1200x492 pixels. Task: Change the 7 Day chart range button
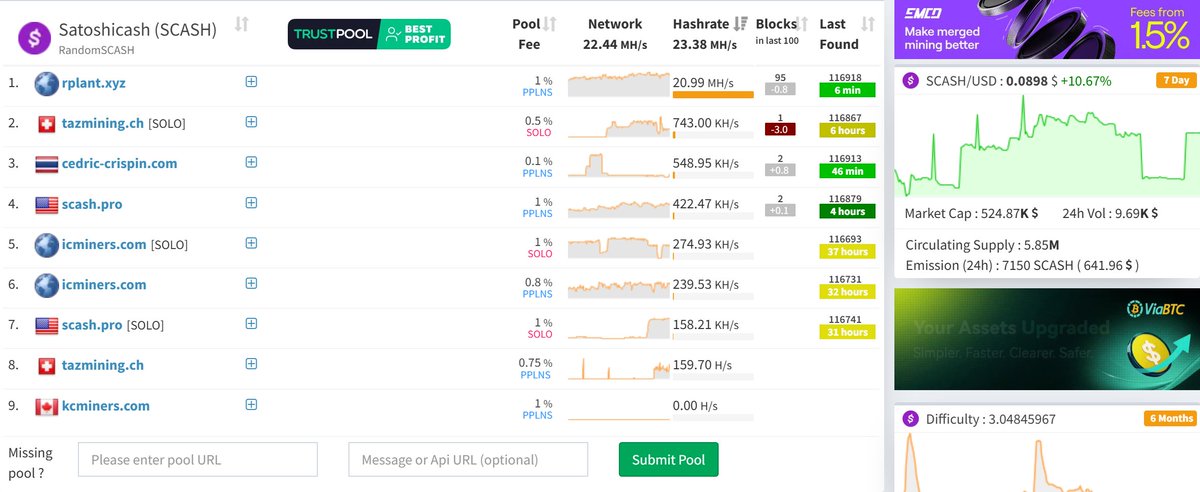click(x=1174, y=80)
